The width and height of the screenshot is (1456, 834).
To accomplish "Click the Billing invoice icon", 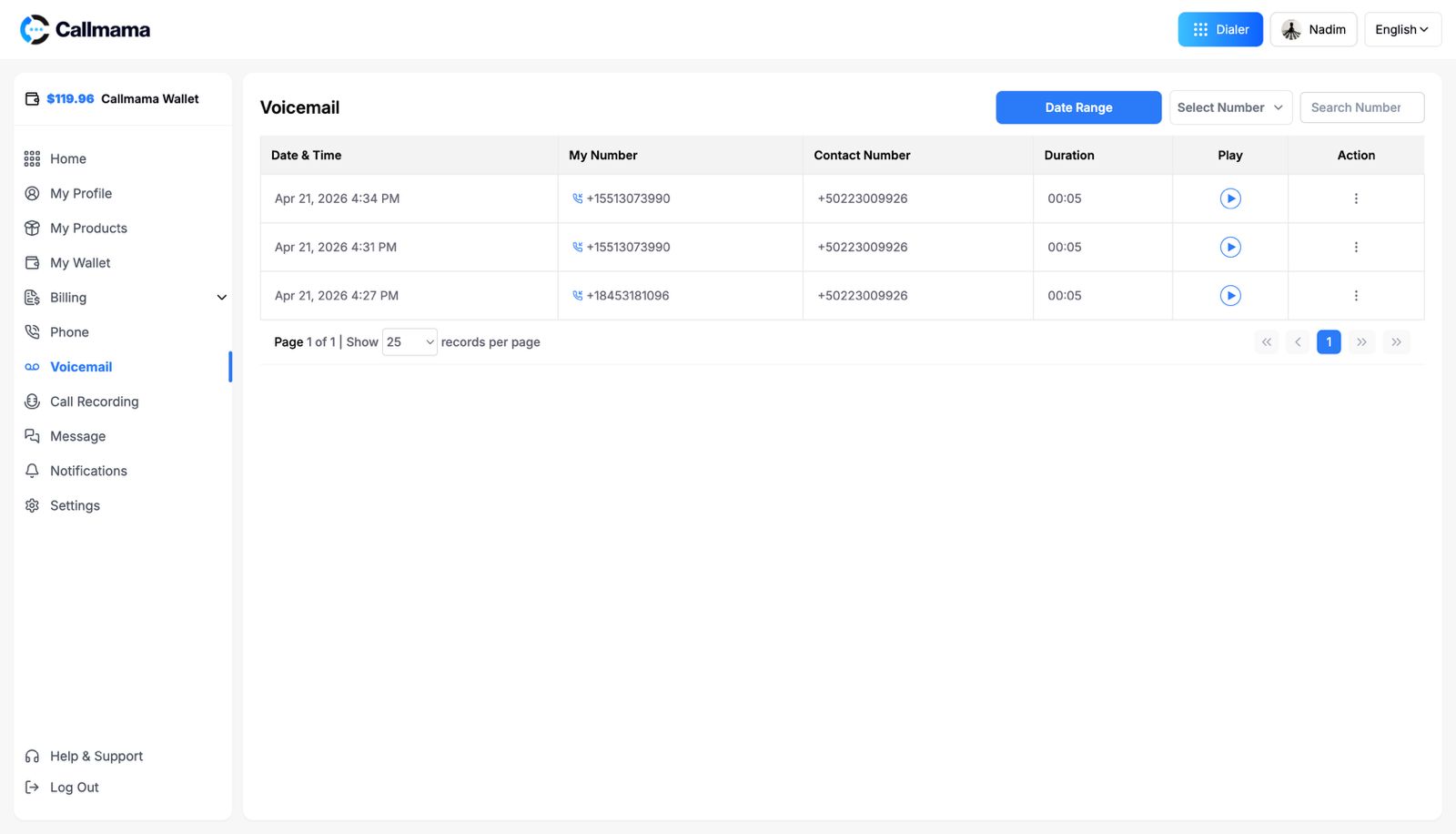I will tap(32, 297).
